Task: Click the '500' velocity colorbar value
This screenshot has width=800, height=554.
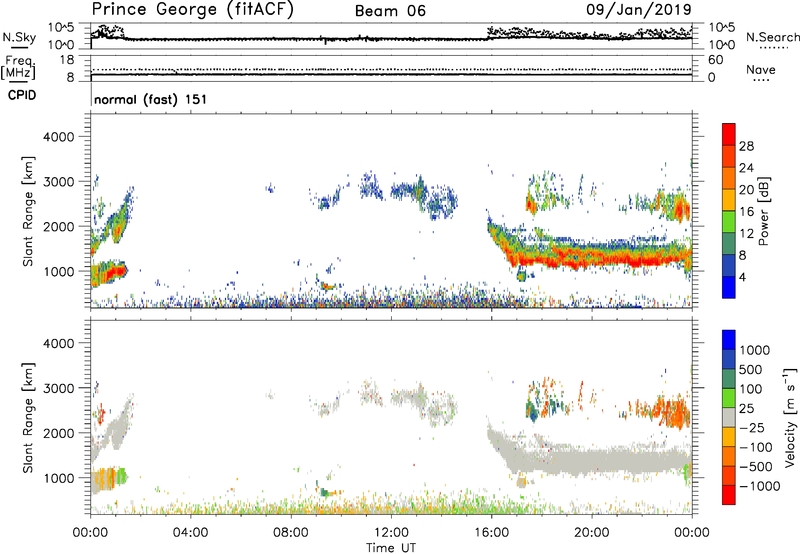Action: pos(753,369)
